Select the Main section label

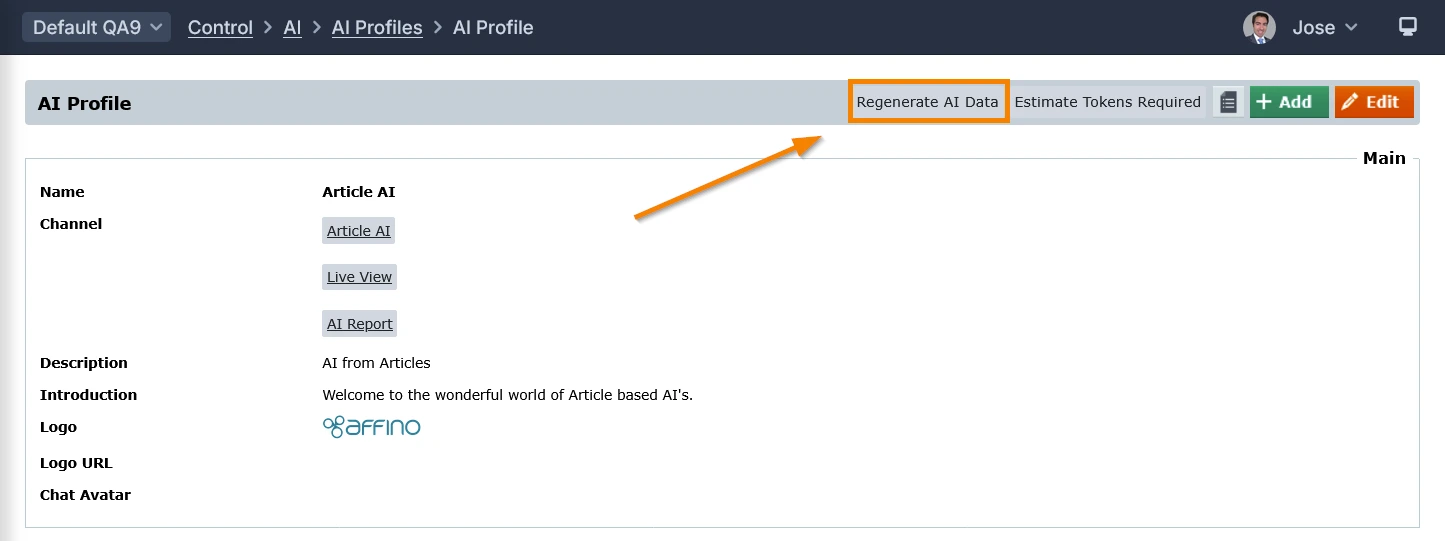1384,158
